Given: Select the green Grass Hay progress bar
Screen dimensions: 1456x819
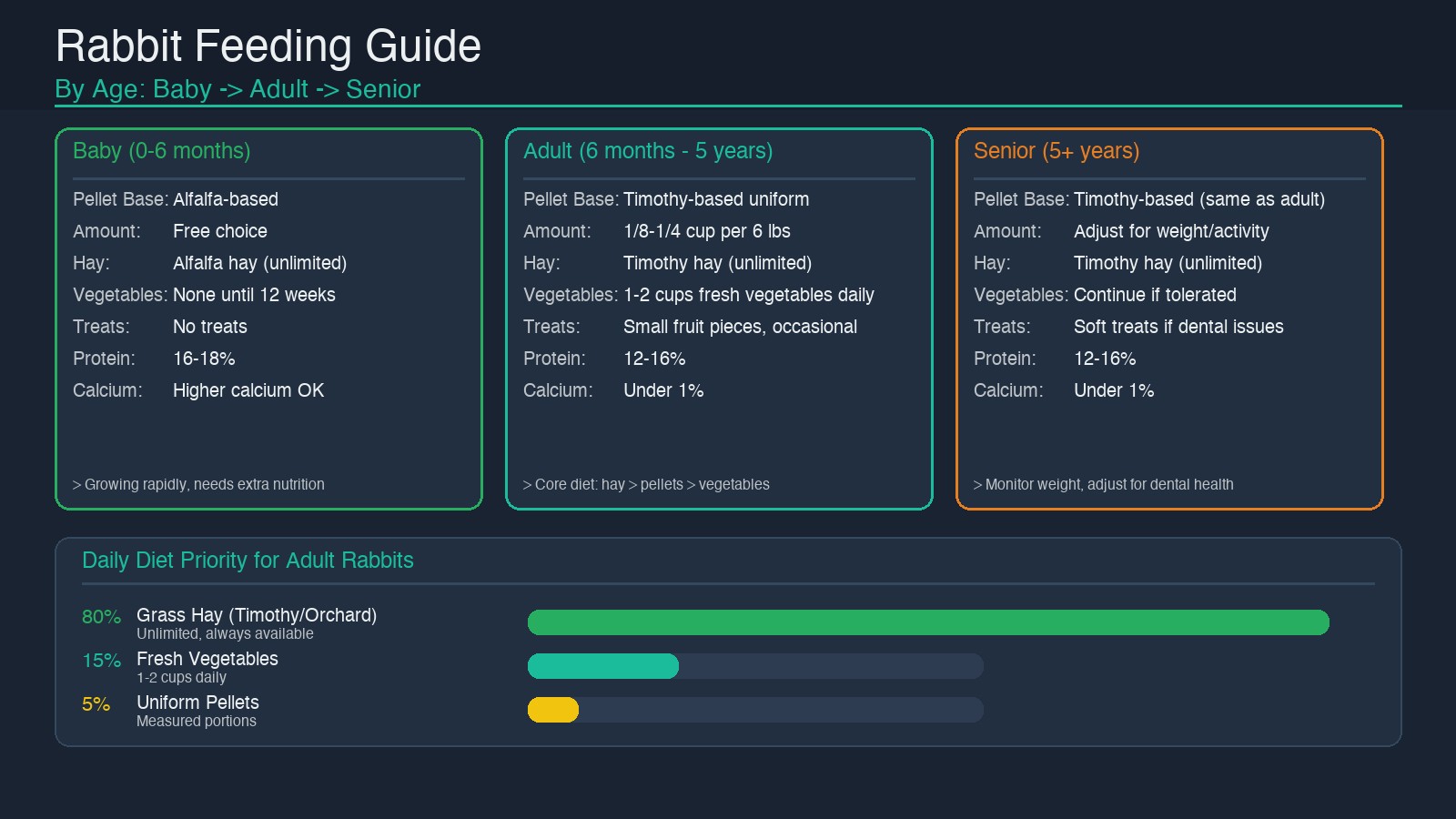Looking at the screenshot, I should [x=928, y=622].
